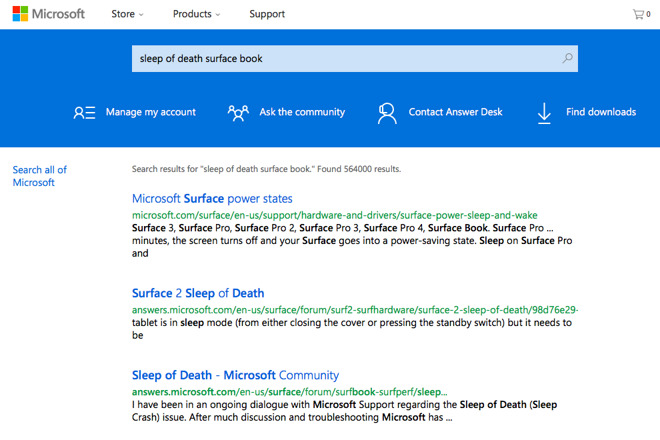The height and width of the screenshot is (440, 660).
Task: Click the snippet starting 'Surface 3, Surface Pro'
Action: (352, 240)
